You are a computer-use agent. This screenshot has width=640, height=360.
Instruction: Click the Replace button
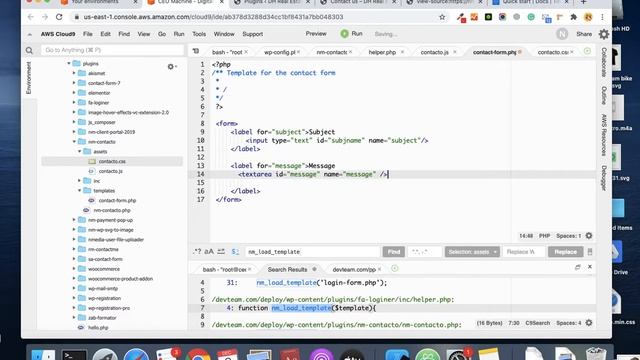(565, 252)
